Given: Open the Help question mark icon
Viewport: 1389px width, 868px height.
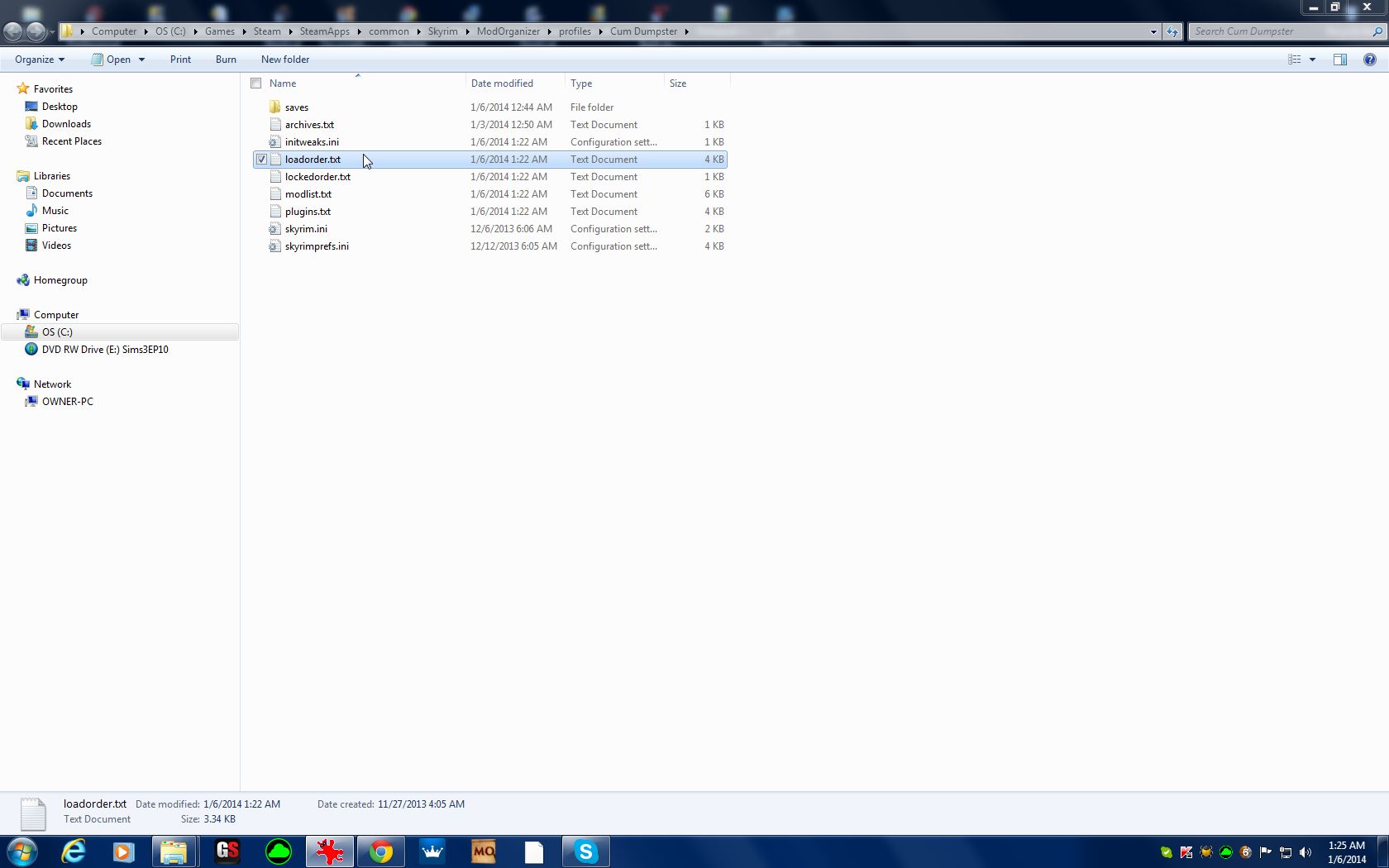Looking at the screenshot, I should (1369, 60).
